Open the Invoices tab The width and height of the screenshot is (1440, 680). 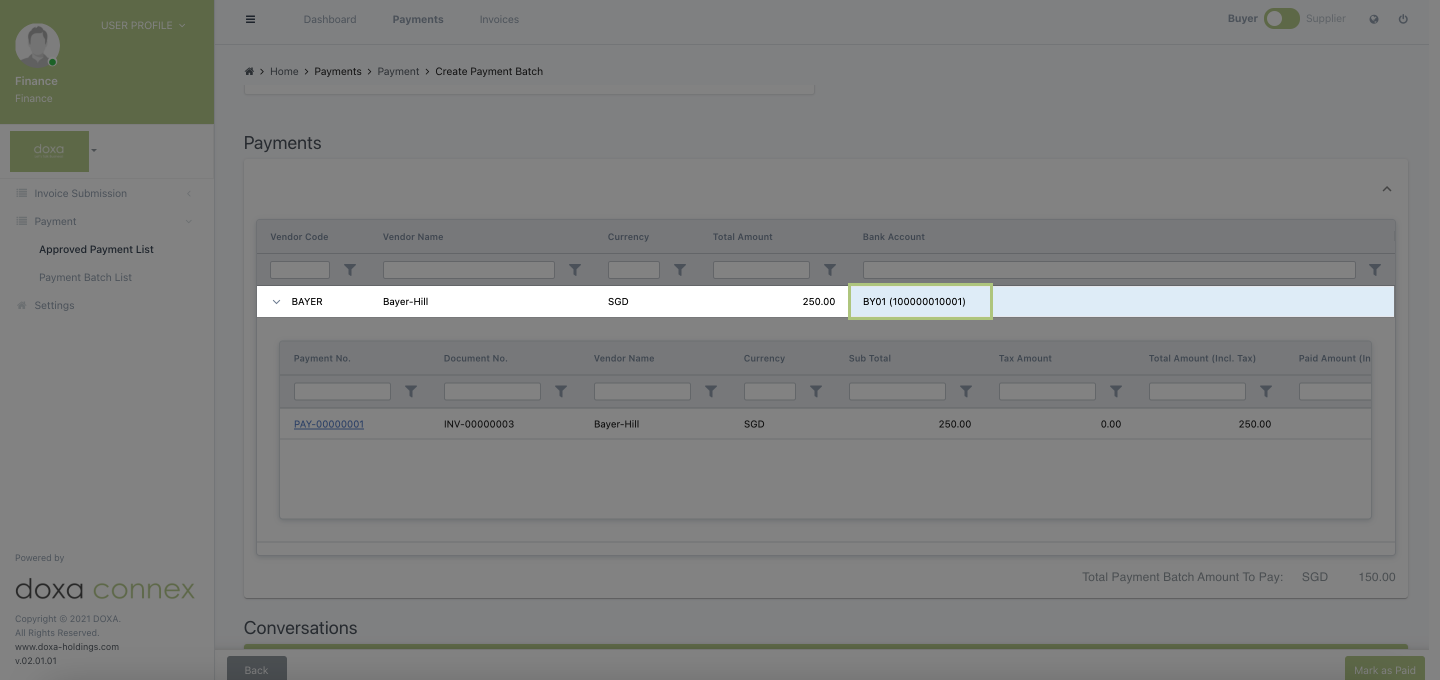pos(499,19)
